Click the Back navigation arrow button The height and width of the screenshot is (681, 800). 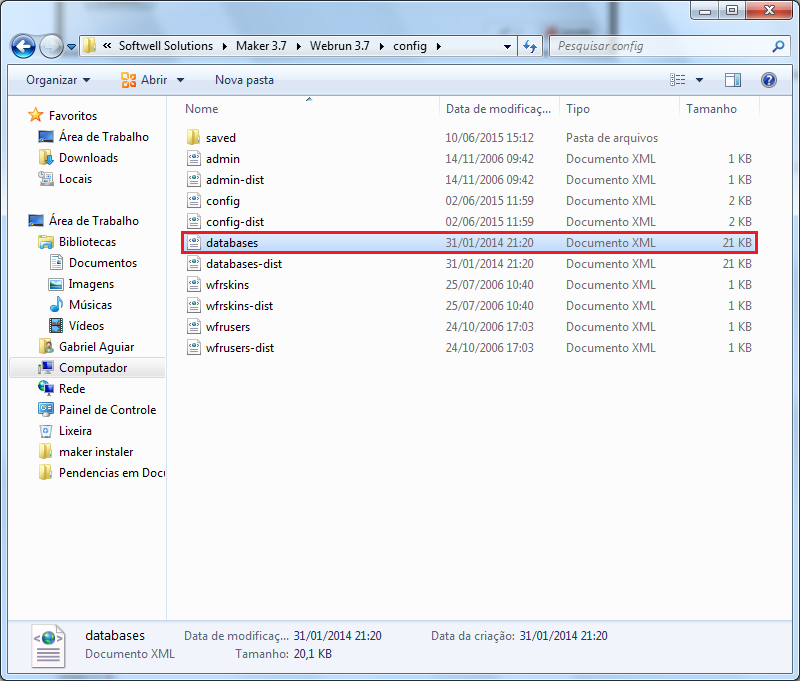point(23,46)
